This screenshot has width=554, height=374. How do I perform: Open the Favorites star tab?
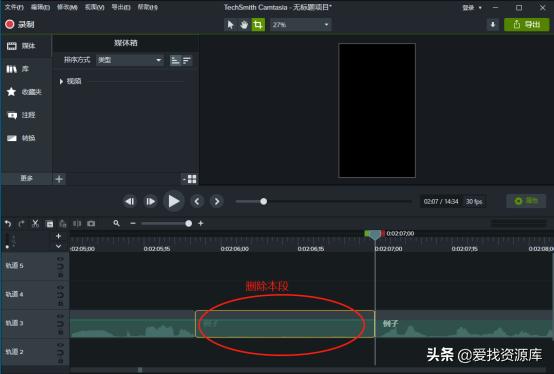click(x=26, y=92)
